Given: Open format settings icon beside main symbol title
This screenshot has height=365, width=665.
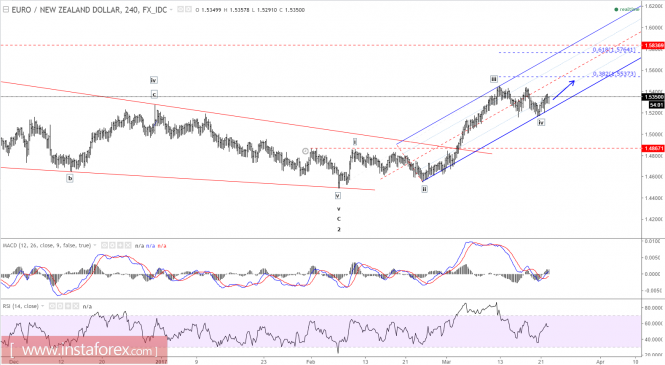Looking at the screenshot, I should (188, 9).
